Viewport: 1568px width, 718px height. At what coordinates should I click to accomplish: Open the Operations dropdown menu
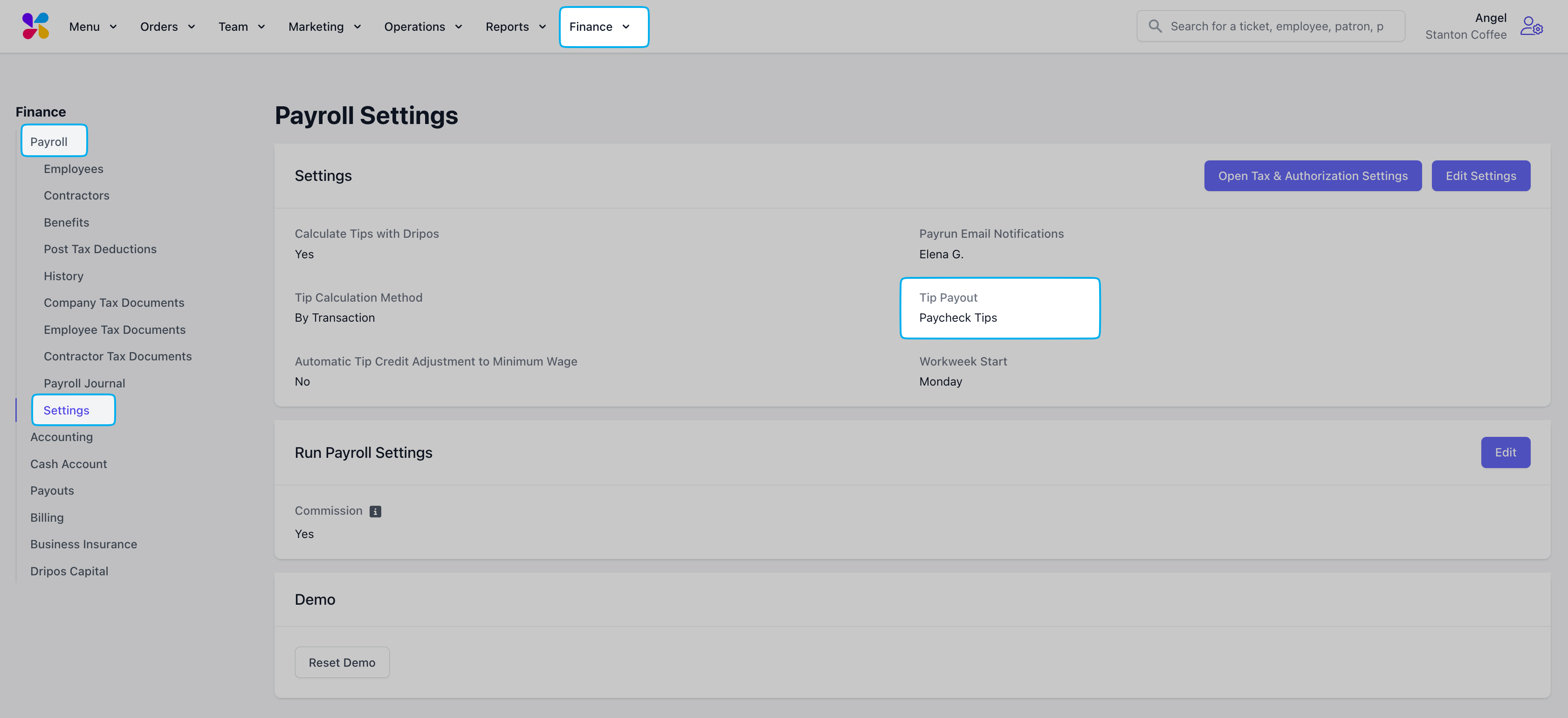click(423, 27)
